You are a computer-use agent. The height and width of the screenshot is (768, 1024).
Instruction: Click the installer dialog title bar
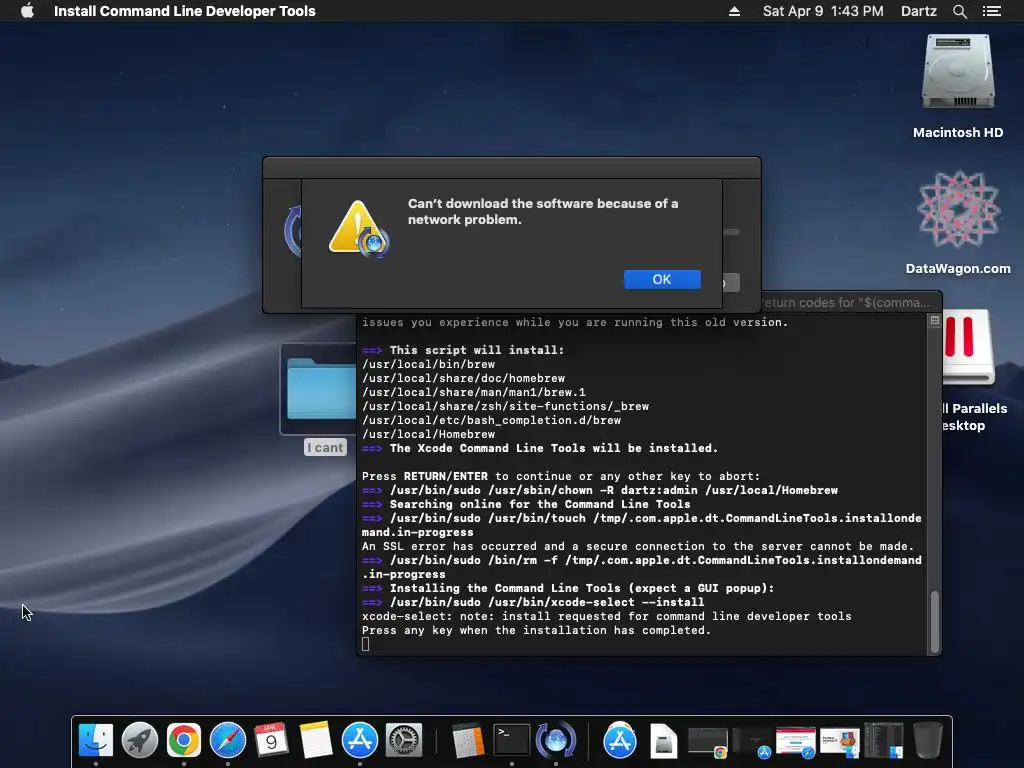(511, 168)
